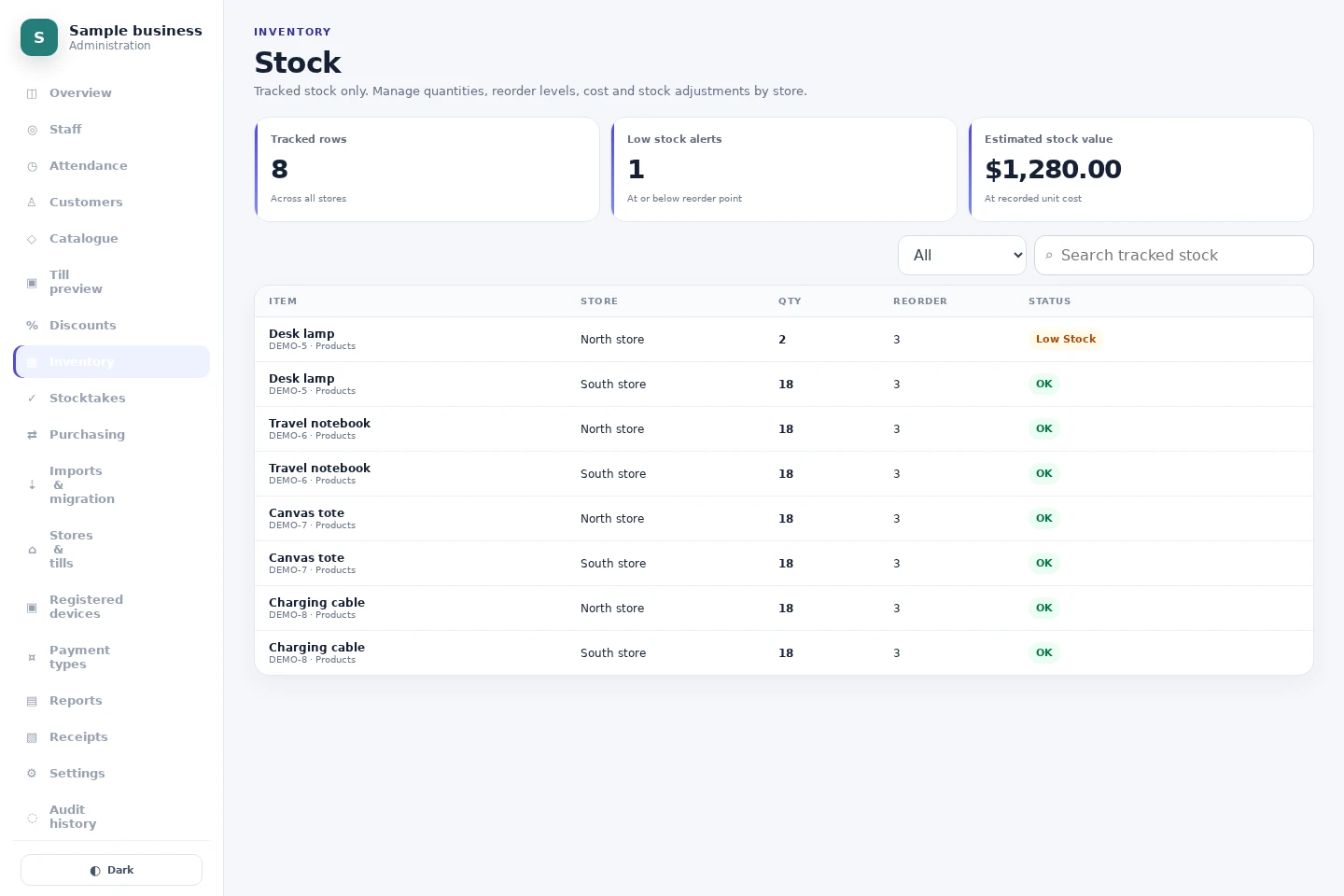
Task: Click the Registered devices icon
Action: [32, 608]
